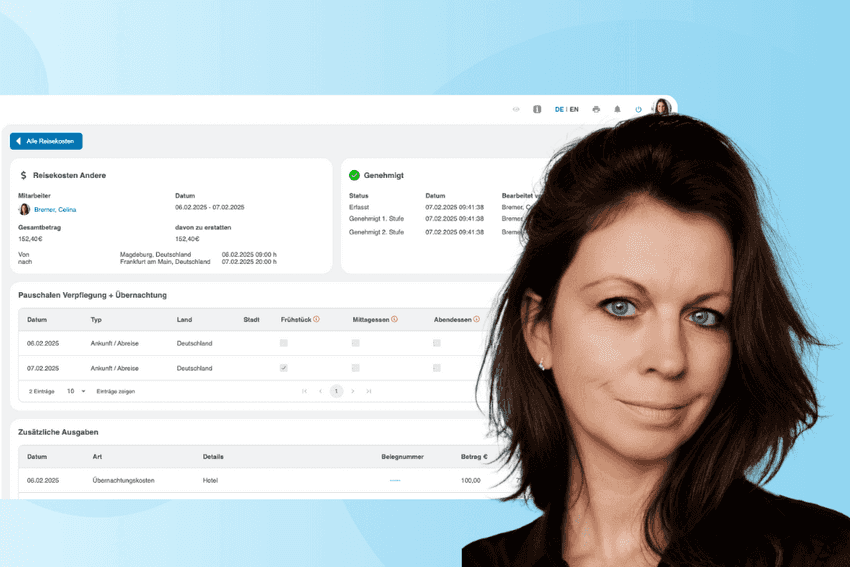Click the 2 Einträge count text
The width and height of the screenshot is (850, 567).
[x=42, y=391]
